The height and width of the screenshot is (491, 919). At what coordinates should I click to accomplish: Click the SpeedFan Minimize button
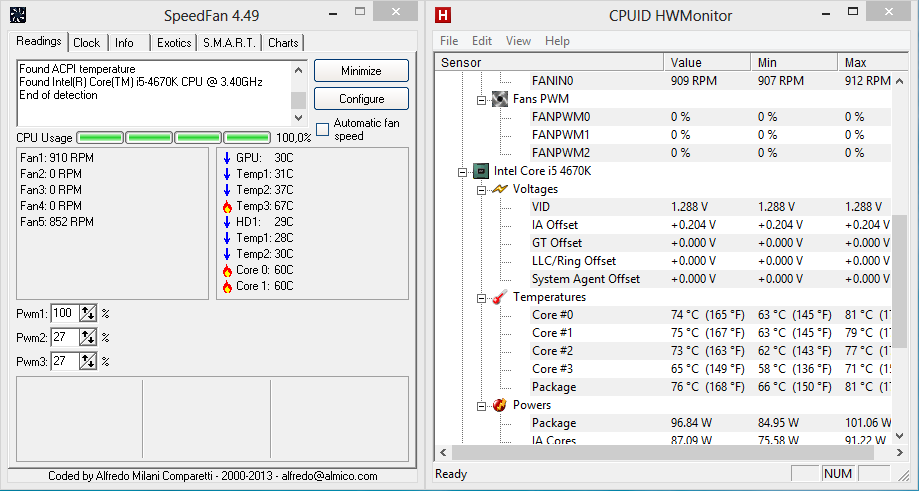pyautogui.click(x=361, y=70)
